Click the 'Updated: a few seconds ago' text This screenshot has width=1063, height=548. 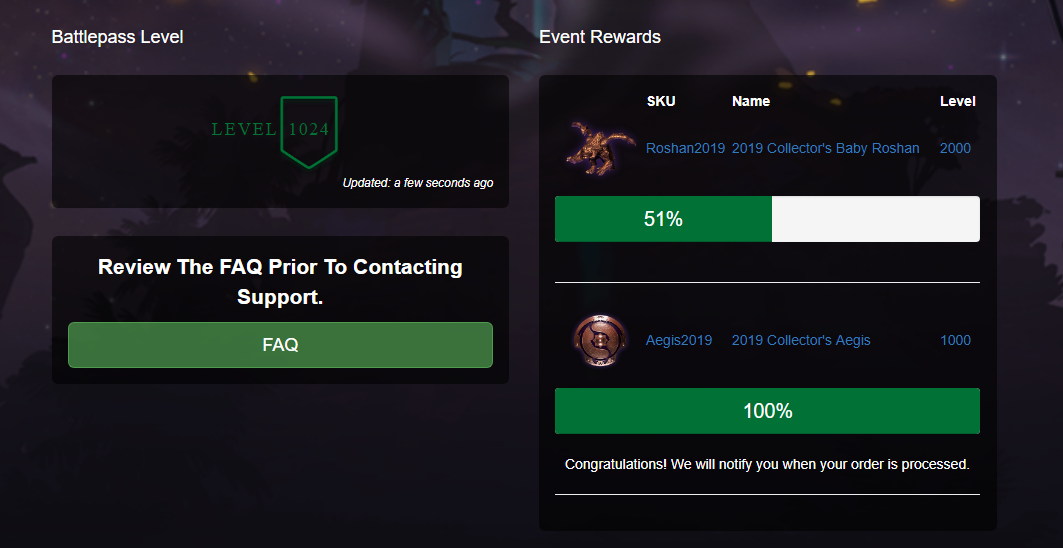click(417, 183)
